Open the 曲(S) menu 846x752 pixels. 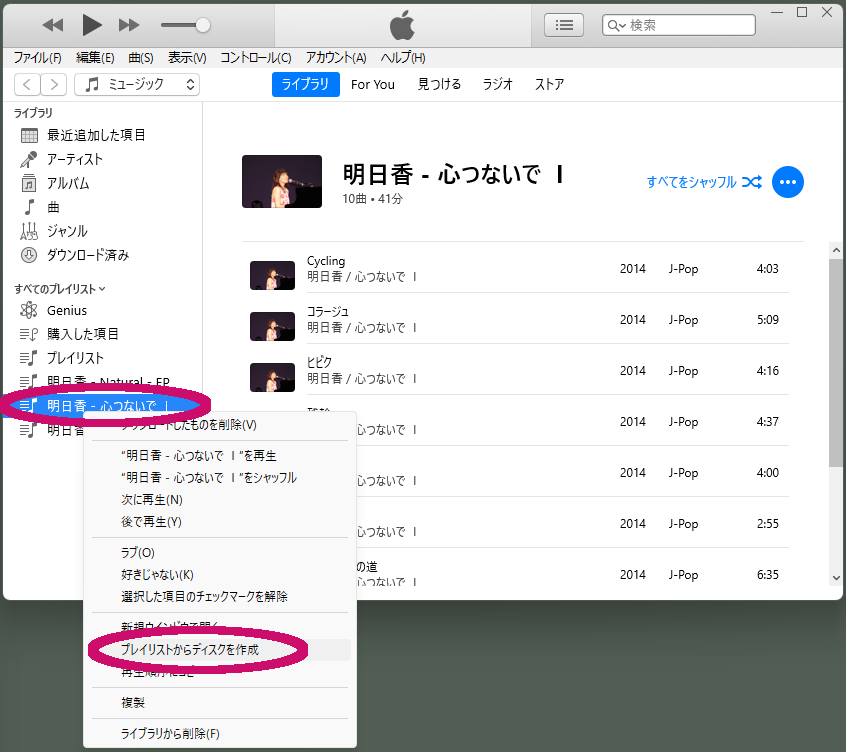click(141, 58)
